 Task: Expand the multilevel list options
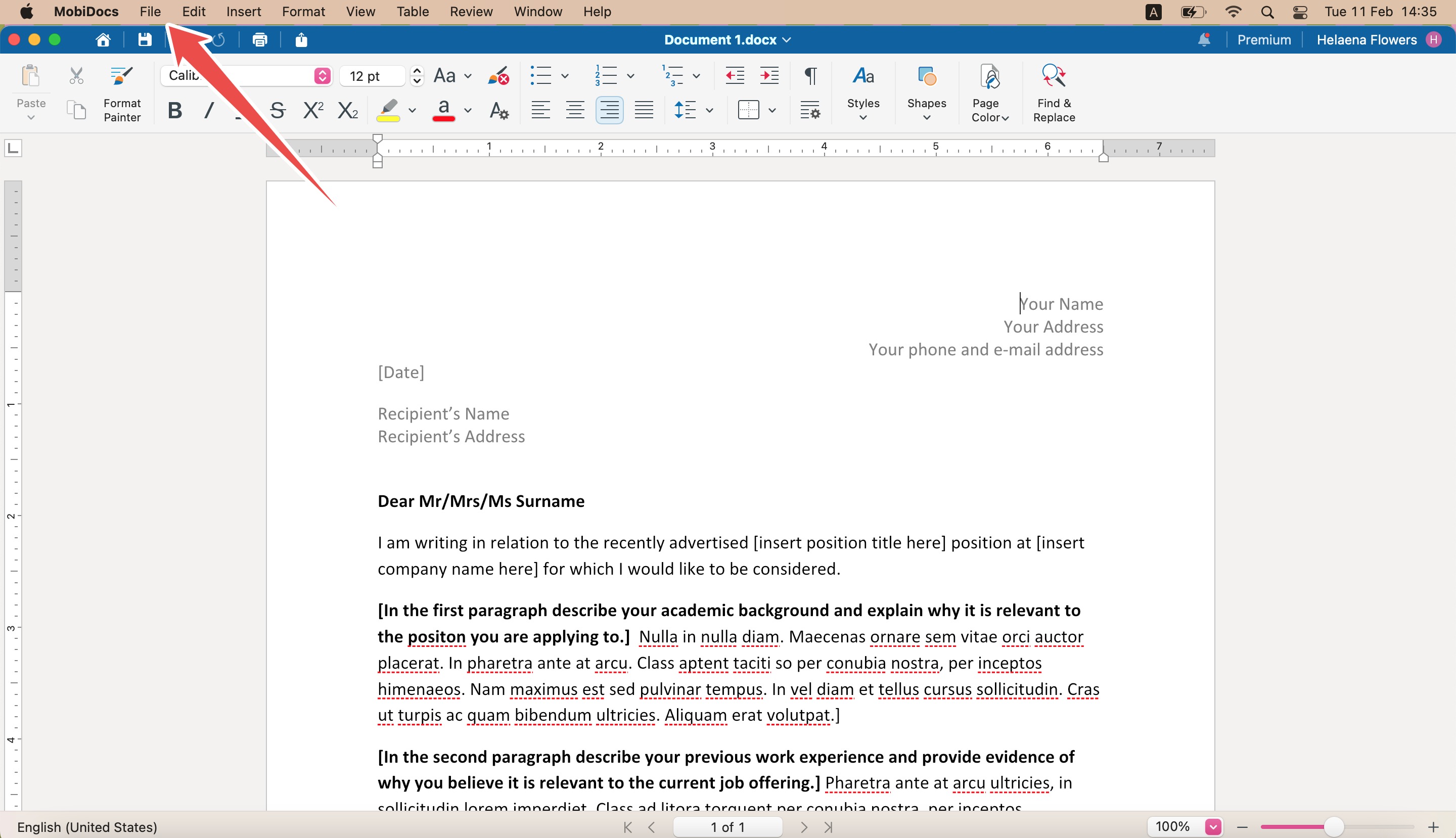pos(696,76)
